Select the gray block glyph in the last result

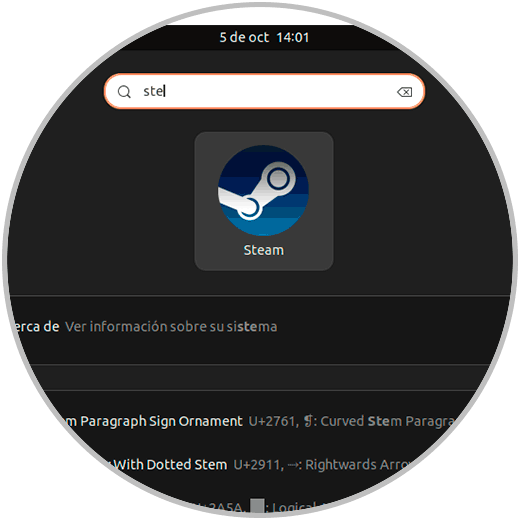coord(257,506)
